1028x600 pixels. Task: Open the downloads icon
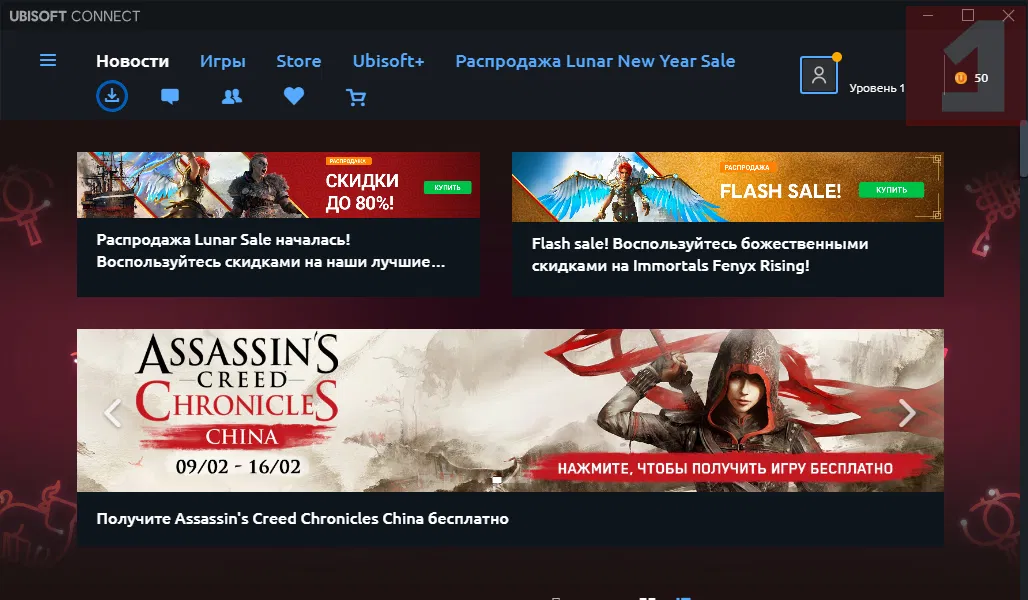pyautogui.click(x=112, y=96)
